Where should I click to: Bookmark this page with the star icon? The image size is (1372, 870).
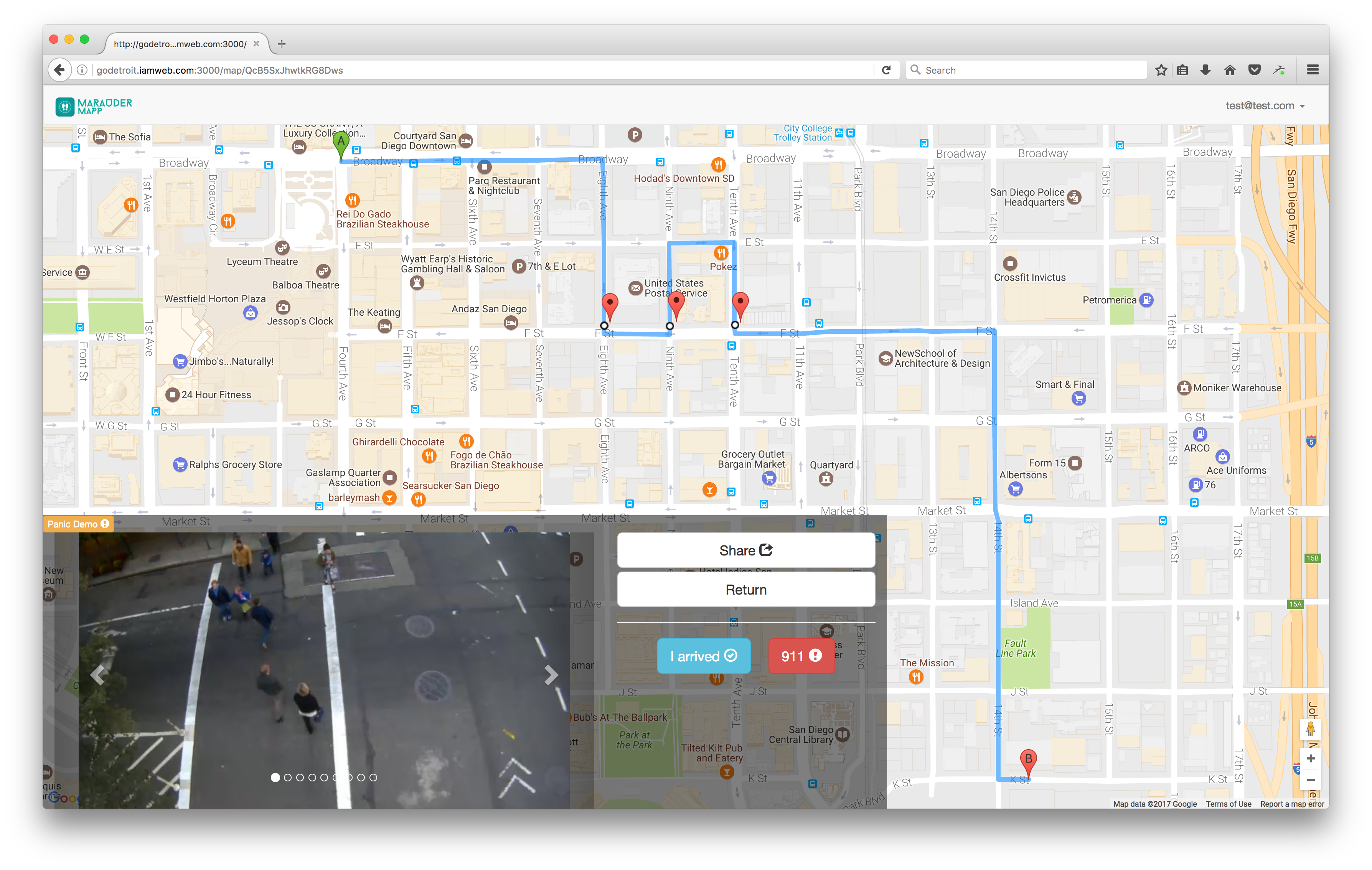(x=1161, y=70)
